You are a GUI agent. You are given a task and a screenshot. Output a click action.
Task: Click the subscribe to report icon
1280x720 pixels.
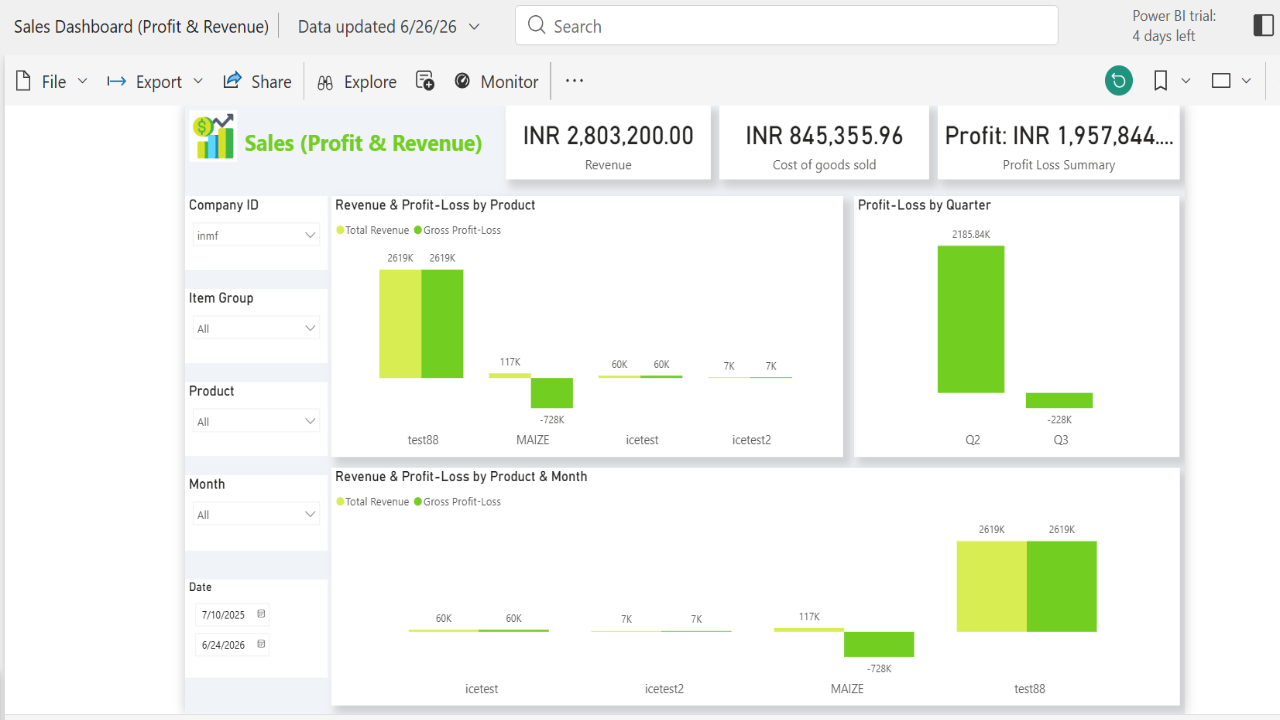click(425, 81)
